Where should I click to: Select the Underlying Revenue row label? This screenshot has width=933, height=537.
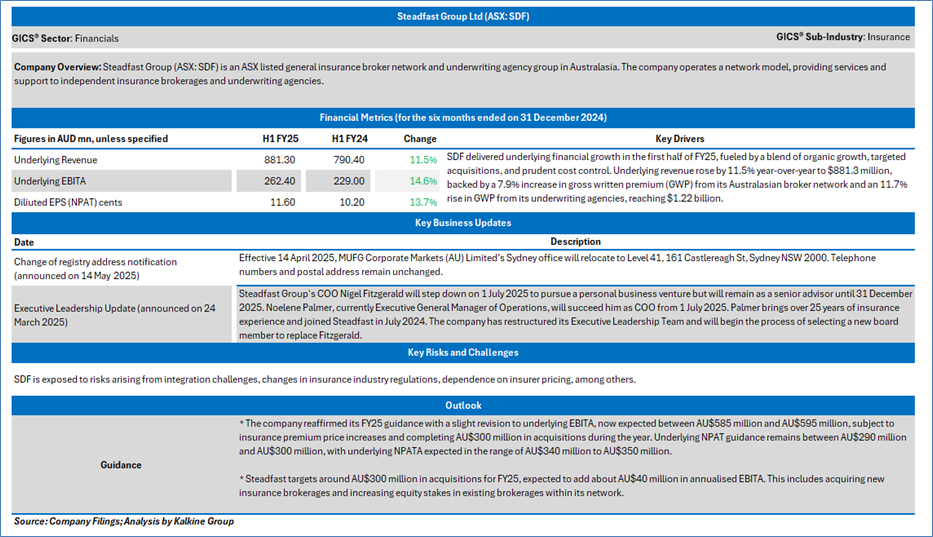(56, 160)
